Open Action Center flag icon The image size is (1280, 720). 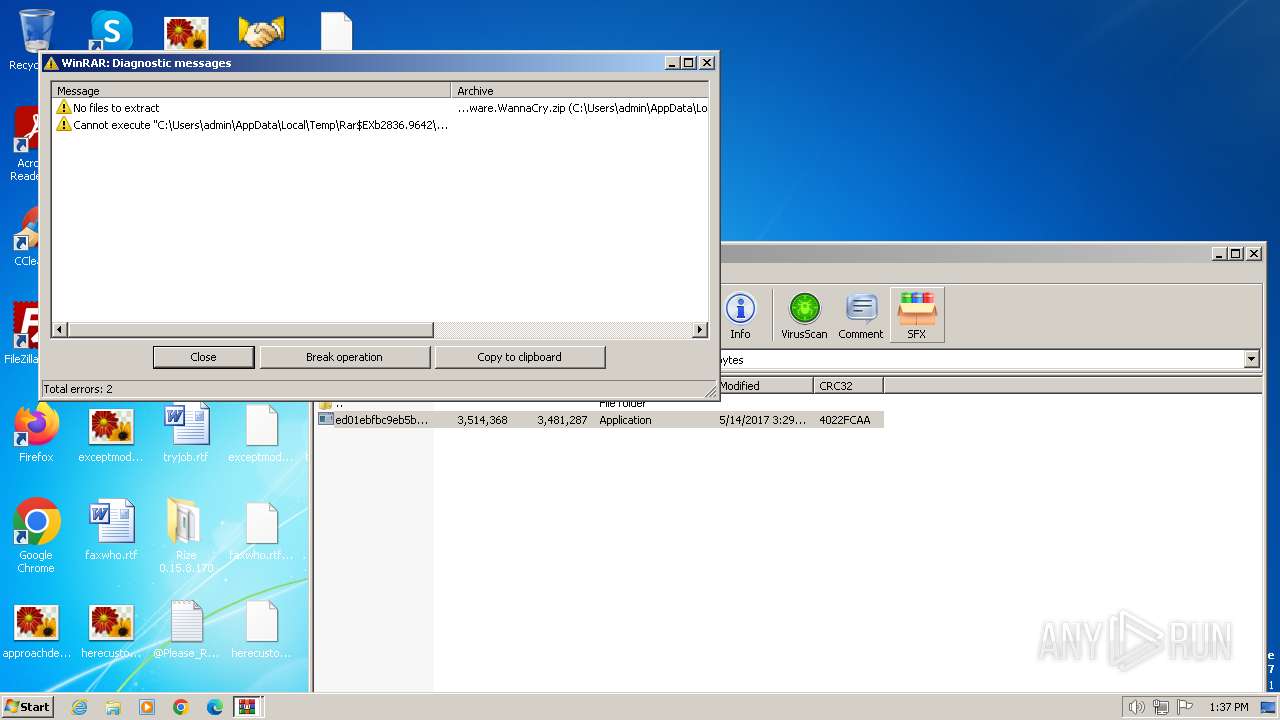(1185, 707)
